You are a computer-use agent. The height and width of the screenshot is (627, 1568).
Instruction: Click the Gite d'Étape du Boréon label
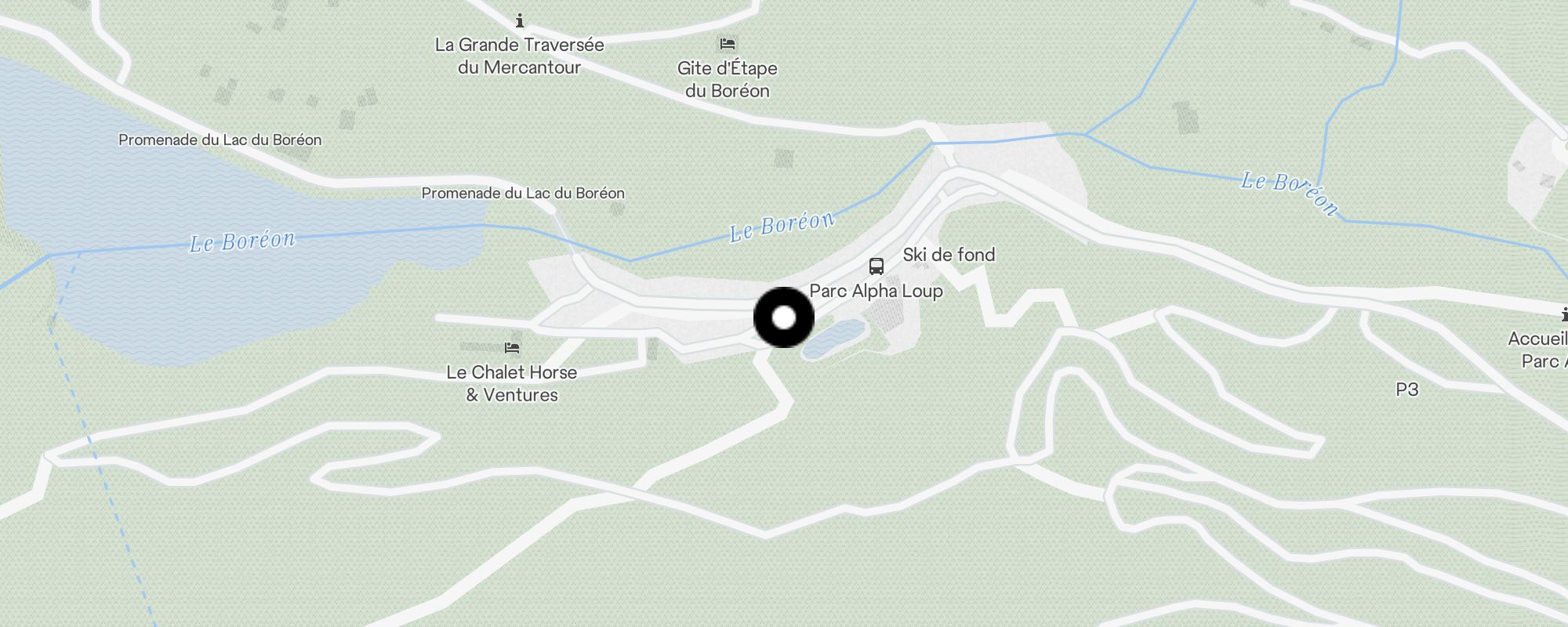(728, 79)
